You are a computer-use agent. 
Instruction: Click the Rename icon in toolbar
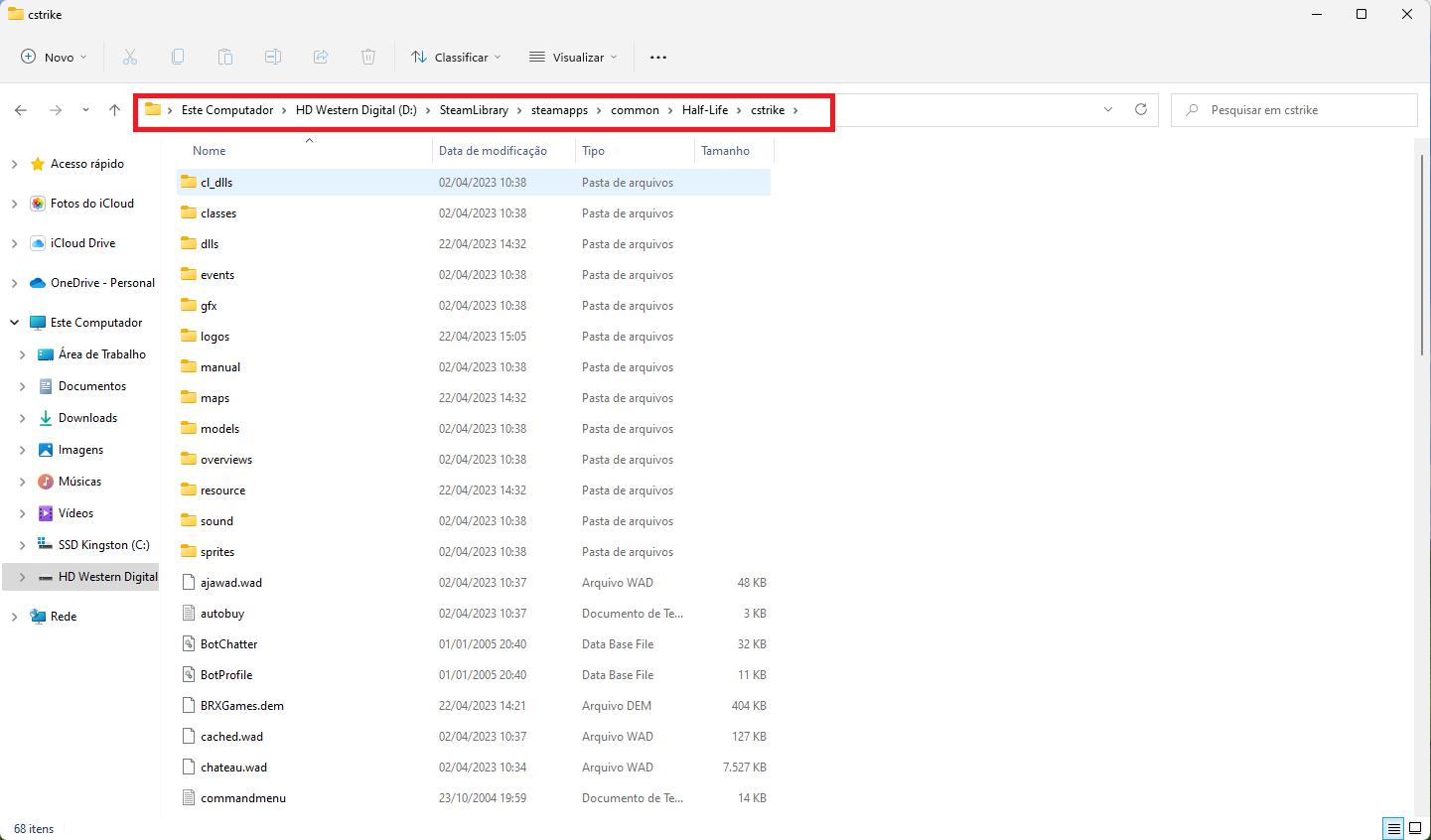(273, 58)
